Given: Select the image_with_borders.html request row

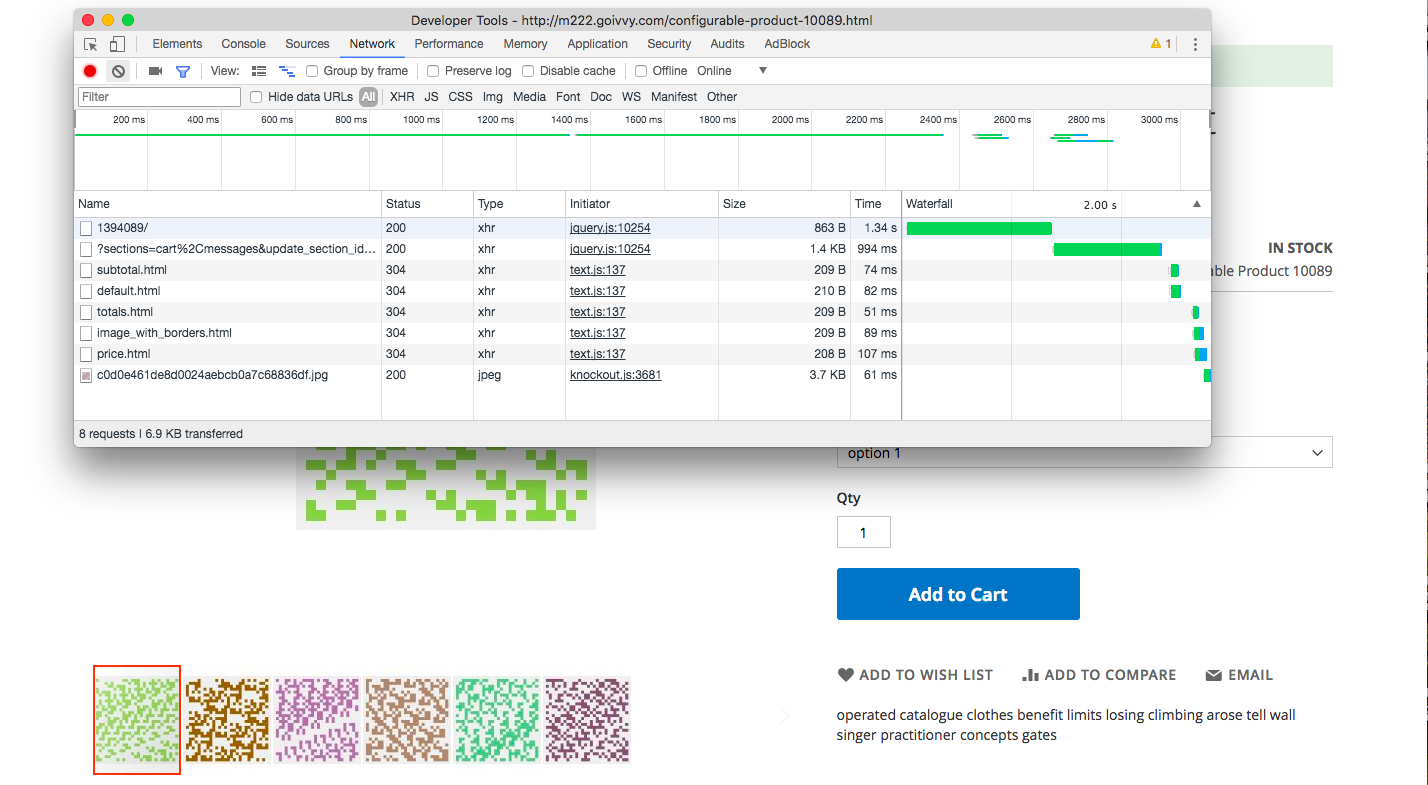Looking at the screenshot, I should [x=642, y=333].
